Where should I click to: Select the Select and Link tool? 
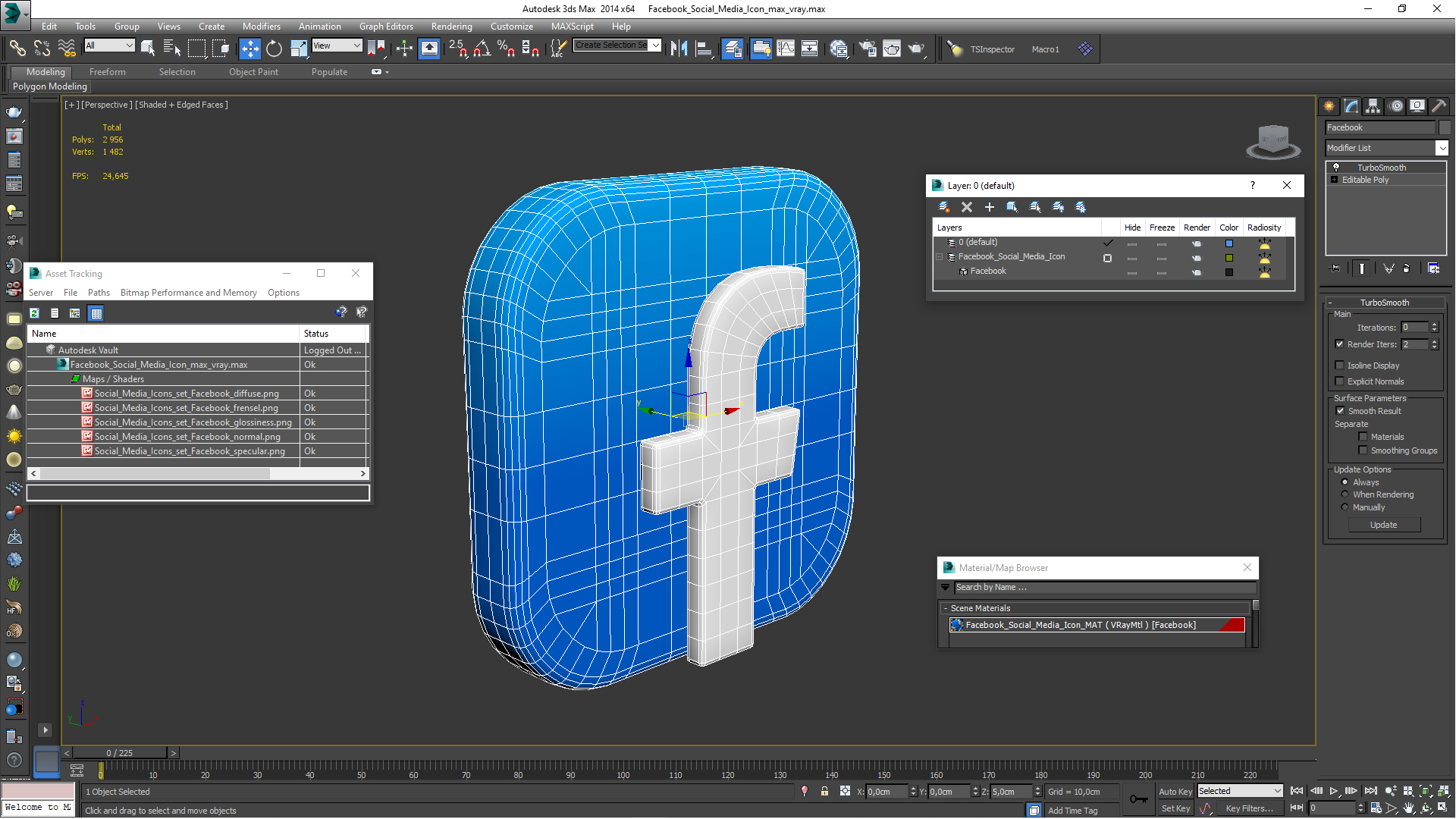(17, 49)
